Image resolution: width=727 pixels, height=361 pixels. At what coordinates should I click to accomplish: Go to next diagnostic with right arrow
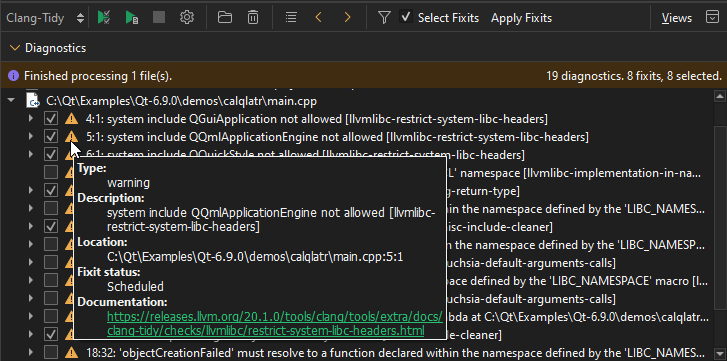(x=347, y=18)
